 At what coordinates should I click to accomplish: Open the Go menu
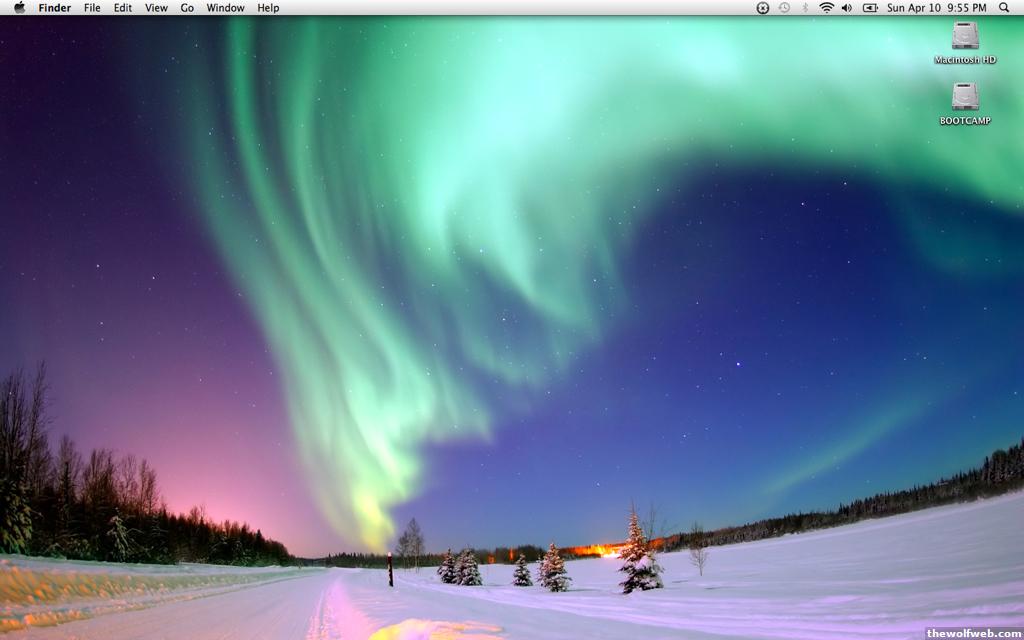click(187, 8)
